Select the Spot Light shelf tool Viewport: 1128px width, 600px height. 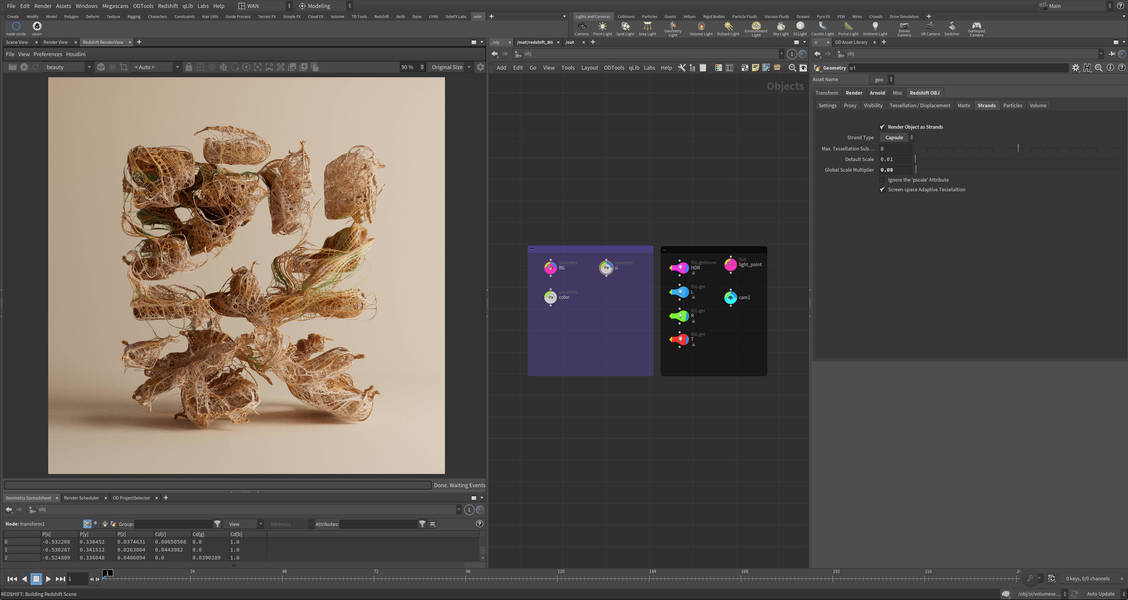point(625,28)
